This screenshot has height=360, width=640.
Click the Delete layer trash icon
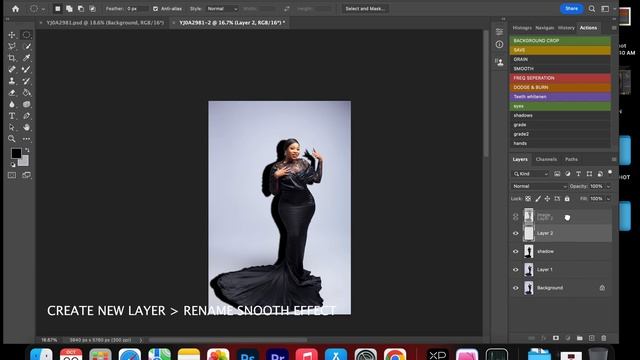click(604, 338)
